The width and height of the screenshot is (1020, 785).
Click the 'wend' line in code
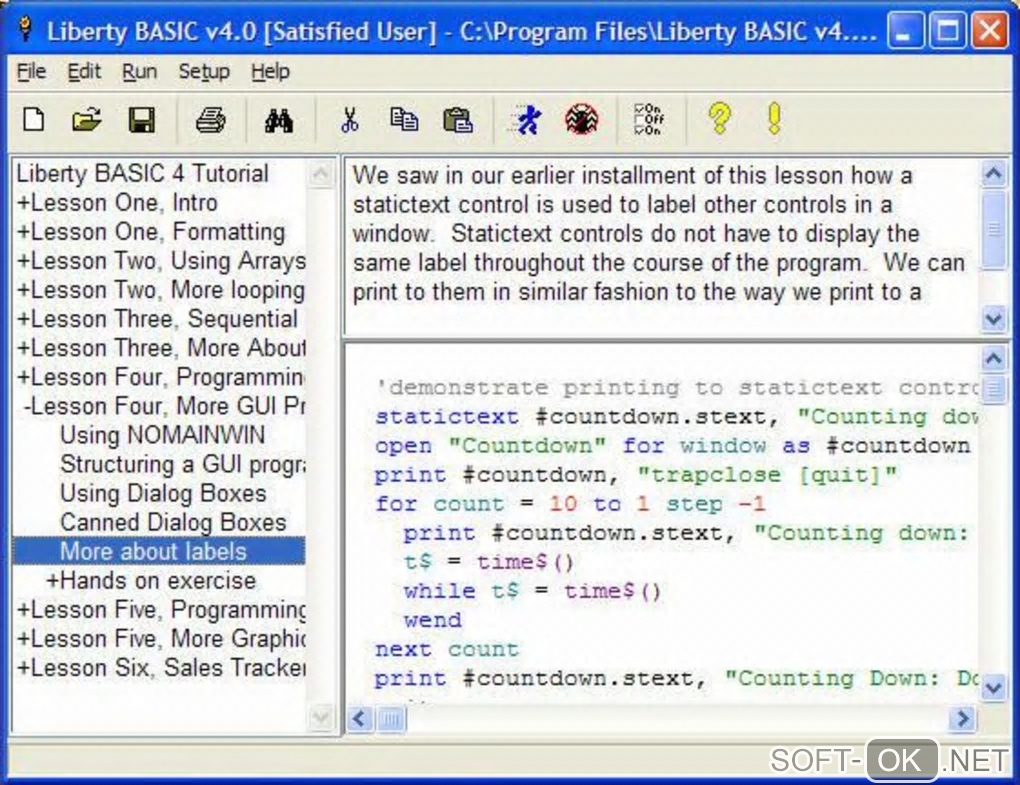(x=433, y=620)
